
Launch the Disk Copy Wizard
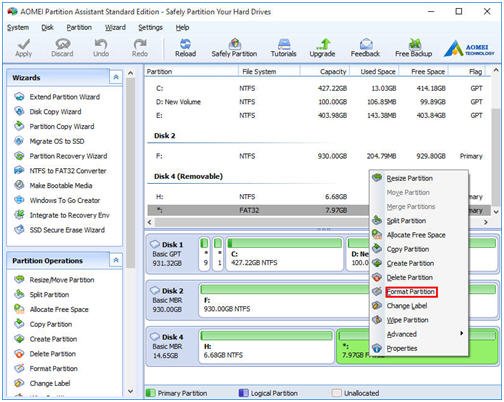(48, 112)
